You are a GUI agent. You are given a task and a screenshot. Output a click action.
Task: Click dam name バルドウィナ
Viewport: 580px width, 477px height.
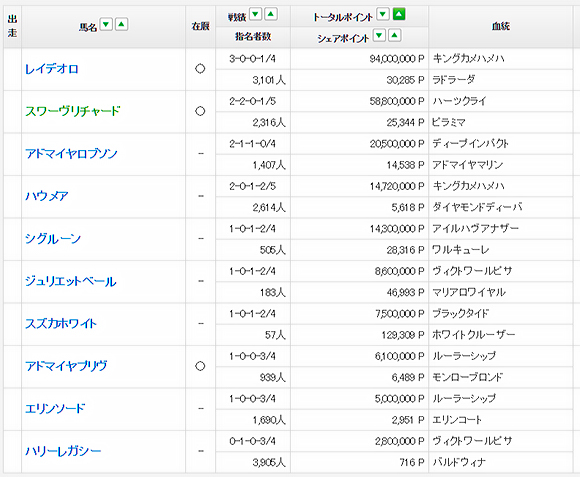coord(459,463)
